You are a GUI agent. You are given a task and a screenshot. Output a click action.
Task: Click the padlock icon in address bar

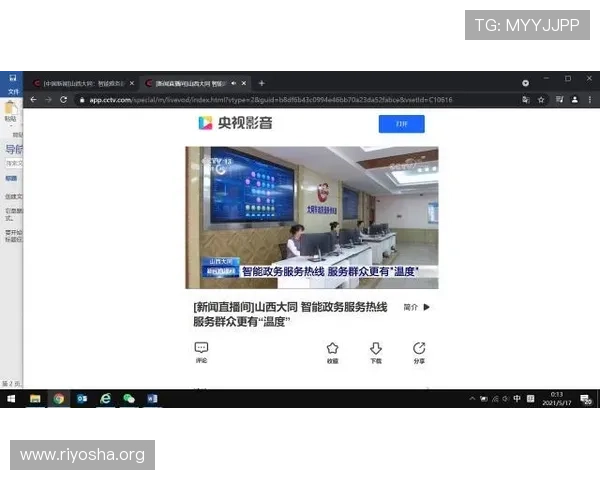coord(82,100)
